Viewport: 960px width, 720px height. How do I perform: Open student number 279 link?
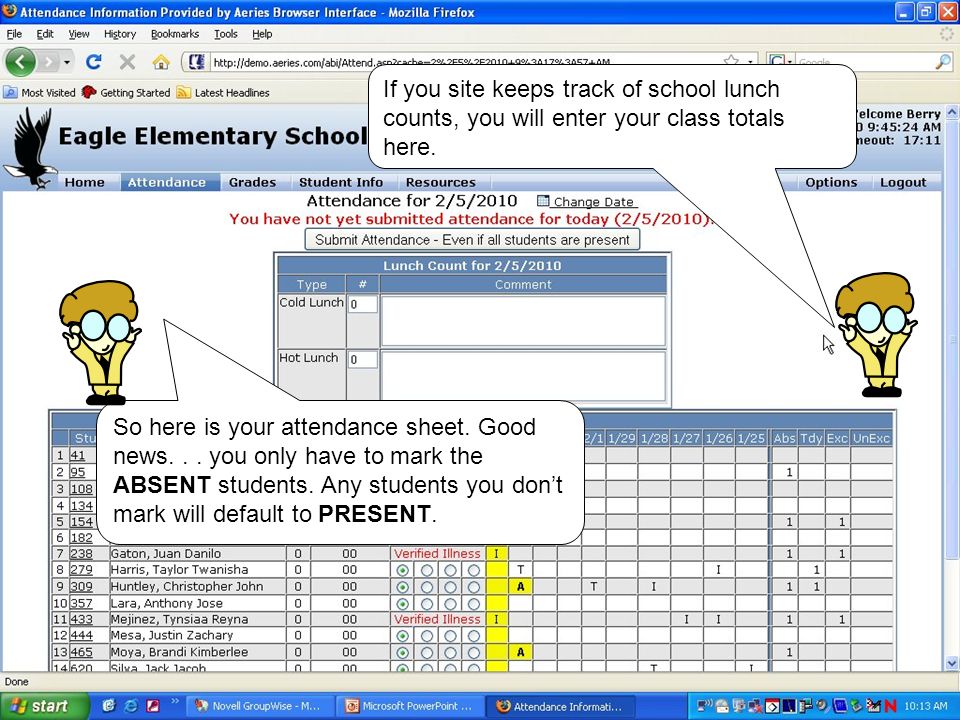pyautogui.click(x=81, y=570)
